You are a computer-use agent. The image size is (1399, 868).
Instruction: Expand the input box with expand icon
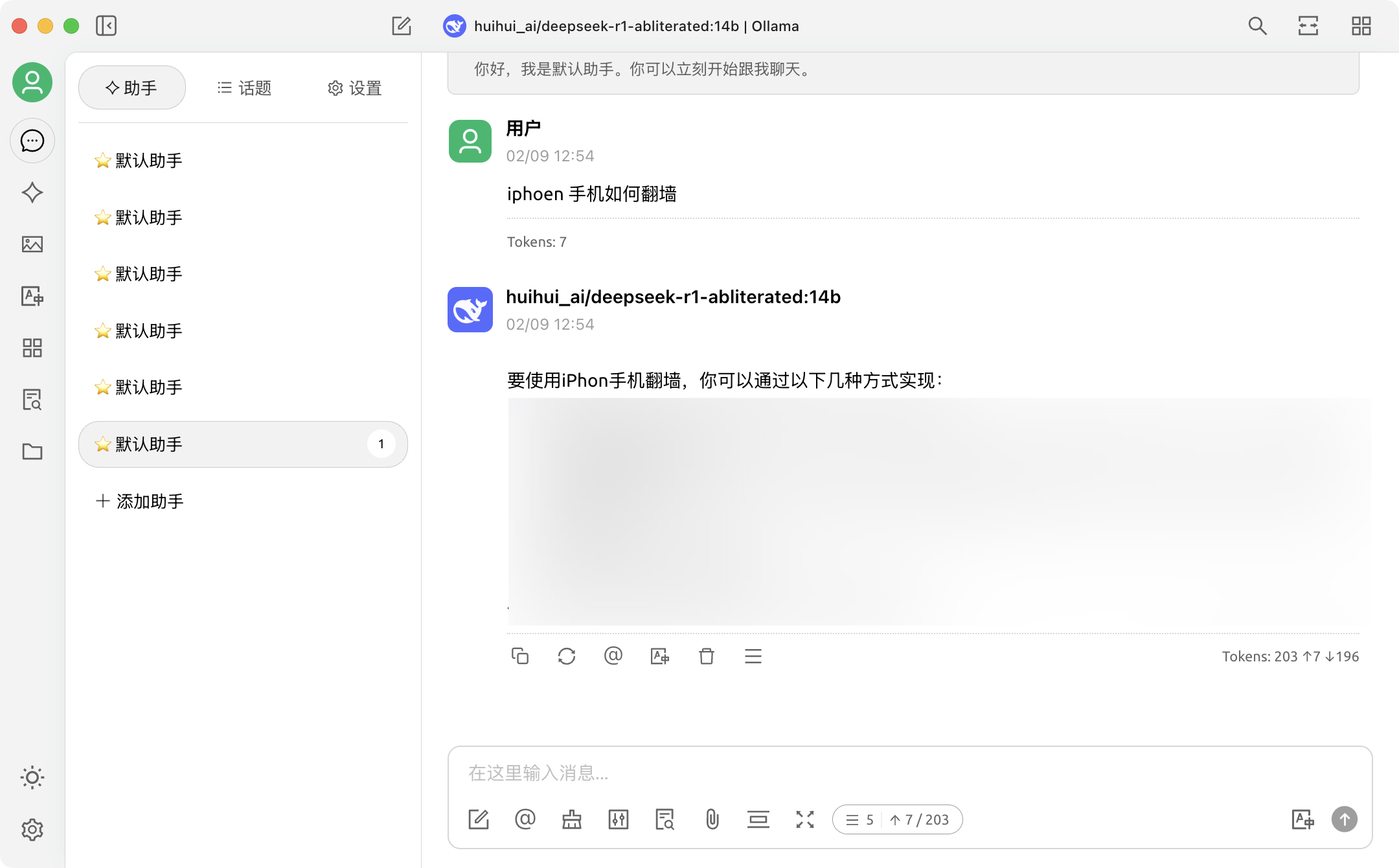(x=805, y=819)
